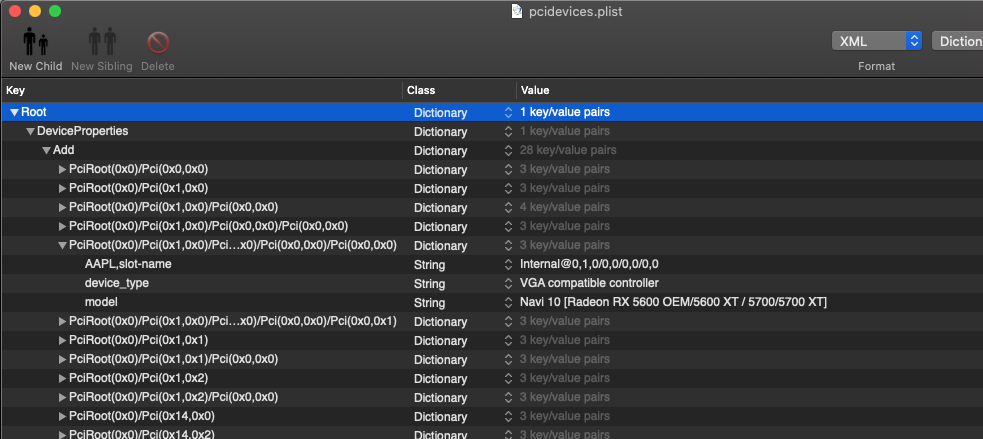Screen dimensions: 983x439
Task: Expand PciRoot(0x0)/Pci(0x1,0x1)/Pci(0x0,0x0) entry
Action: [x=62, y=359]
